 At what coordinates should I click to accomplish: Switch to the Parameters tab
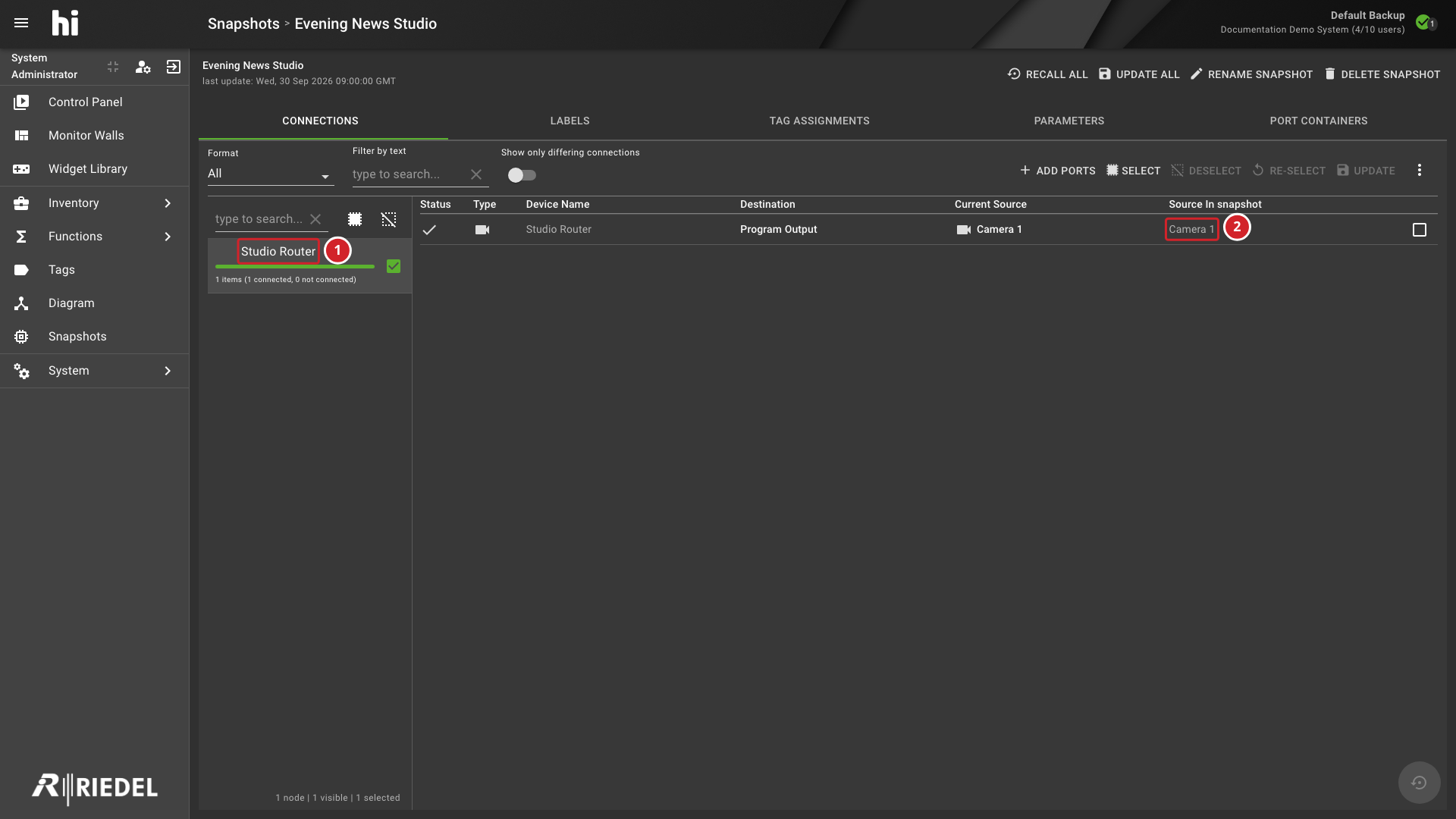[1068, 121]
